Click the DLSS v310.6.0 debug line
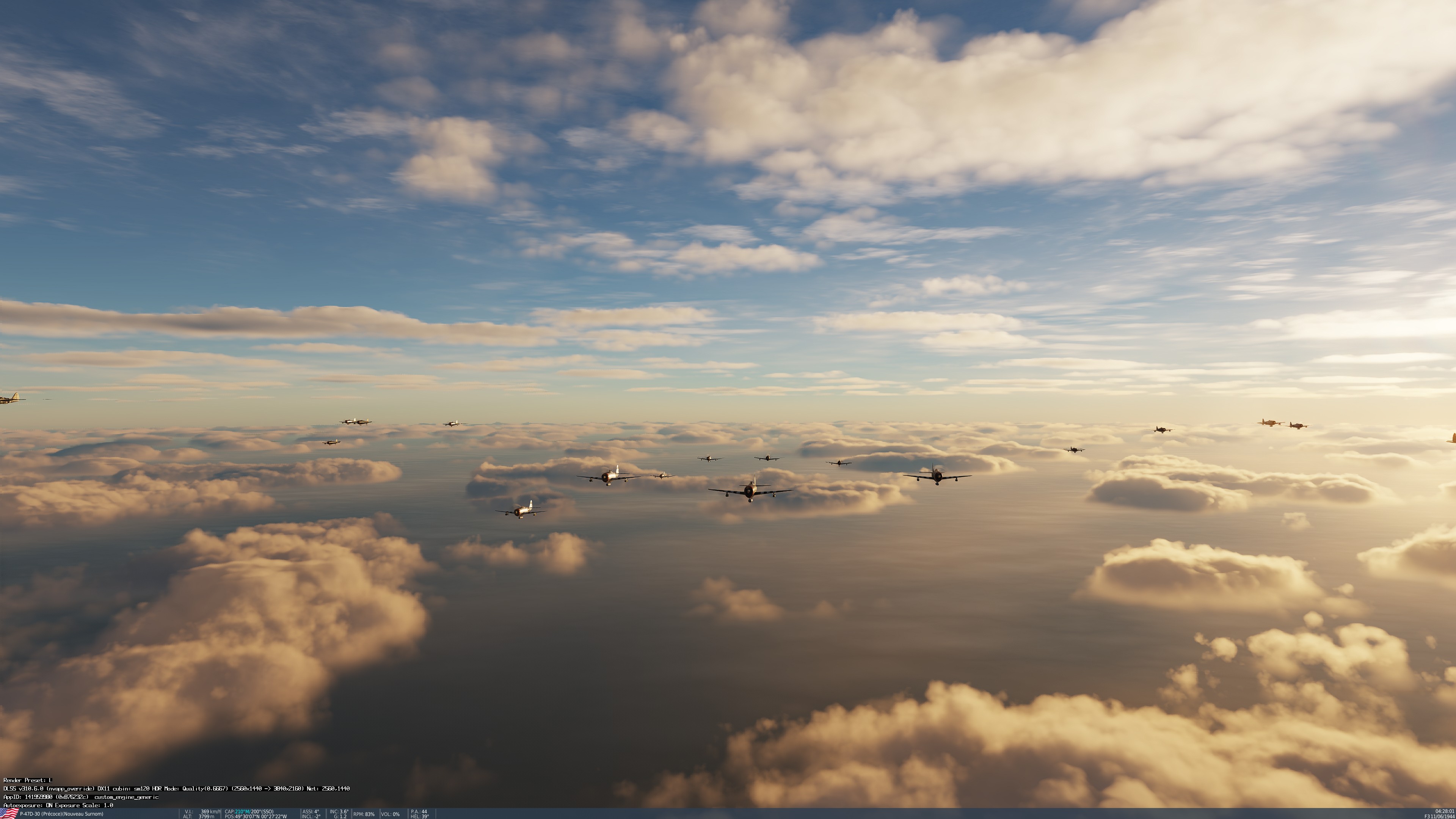This screenshot has height=819, width=1456. click(176, 789)
